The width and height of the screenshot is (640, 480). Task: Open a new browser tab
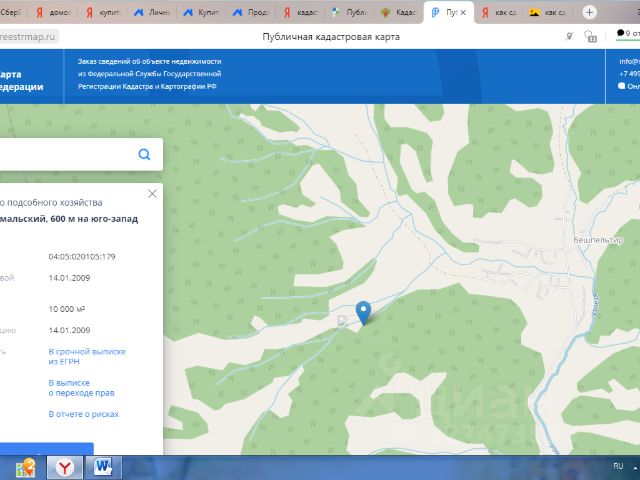click(x=589, y=12)
